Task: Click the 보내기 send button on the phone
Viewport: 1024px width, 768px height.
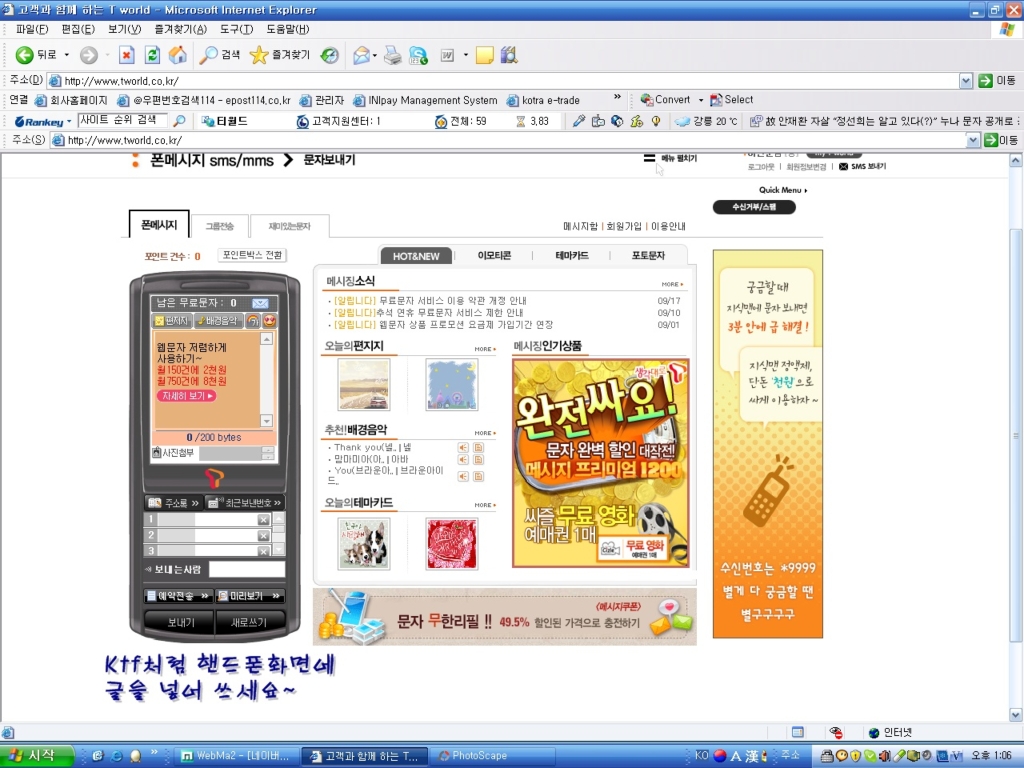Action: [180, 622]
